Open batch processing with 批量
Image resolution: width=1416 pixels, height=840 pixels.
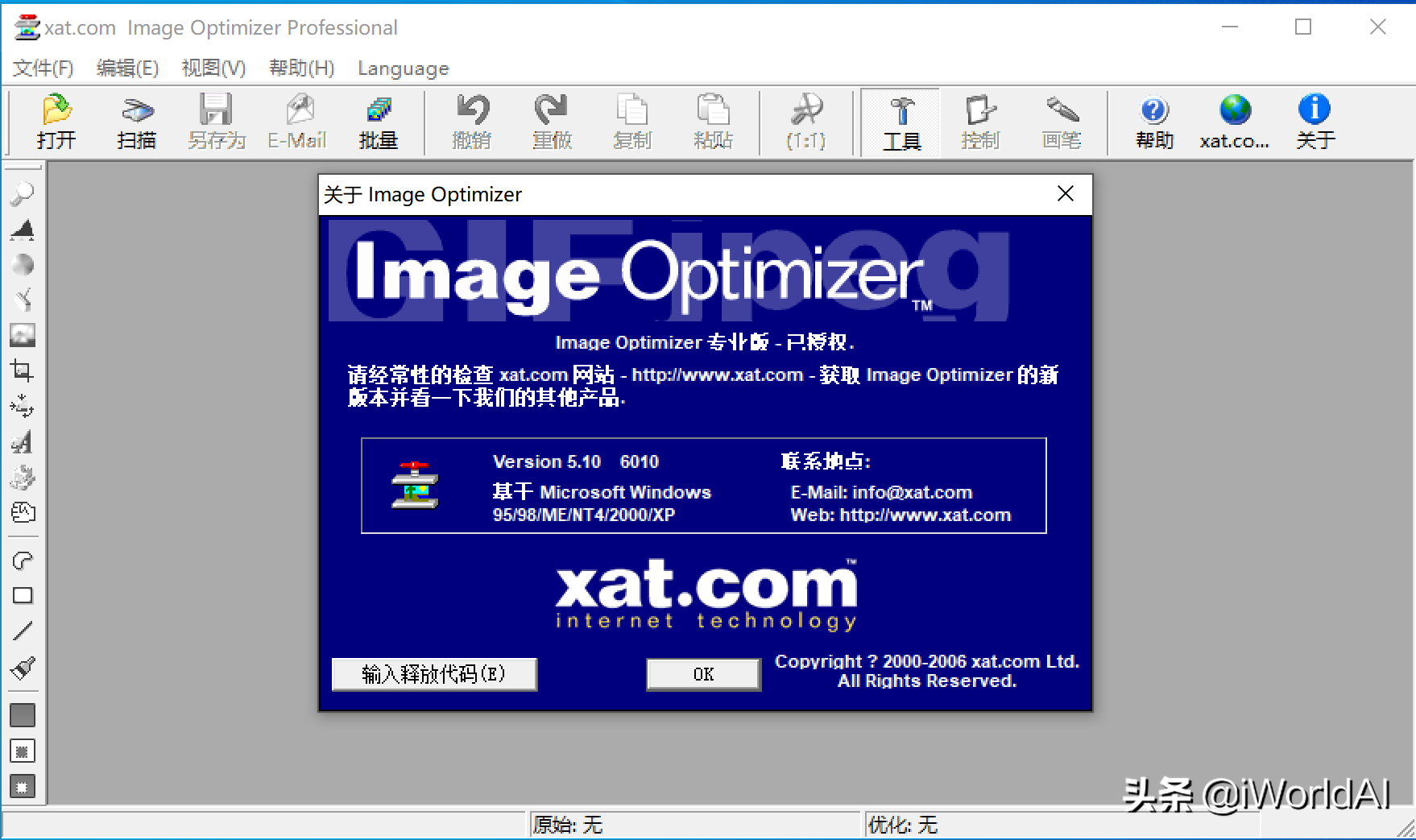pos(378,122)
